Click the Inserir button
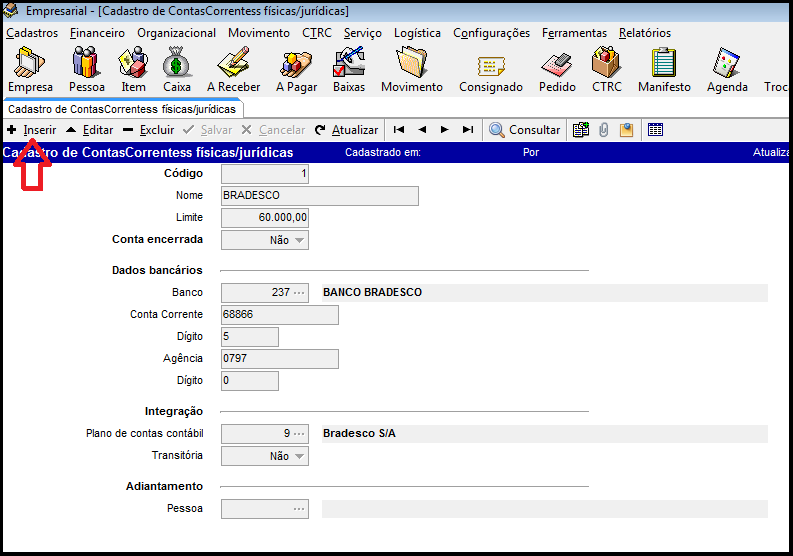Viewport: 793px width, 556px height. 31,130
